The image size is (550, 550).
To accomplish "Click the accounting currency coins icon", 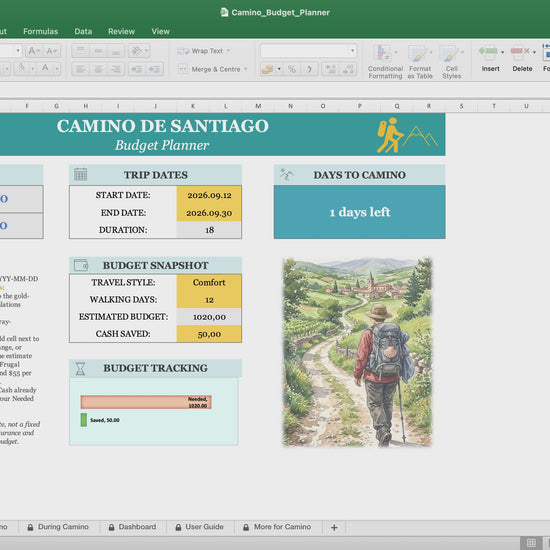I will point(268,69).
